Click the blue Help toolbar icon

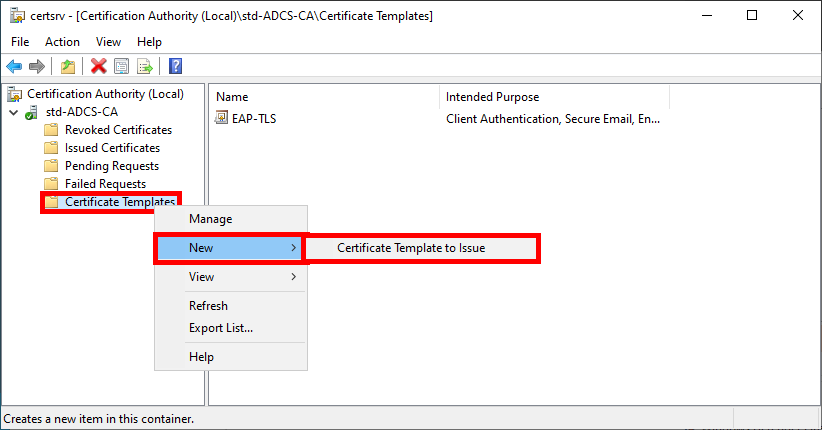coord(176,66)
